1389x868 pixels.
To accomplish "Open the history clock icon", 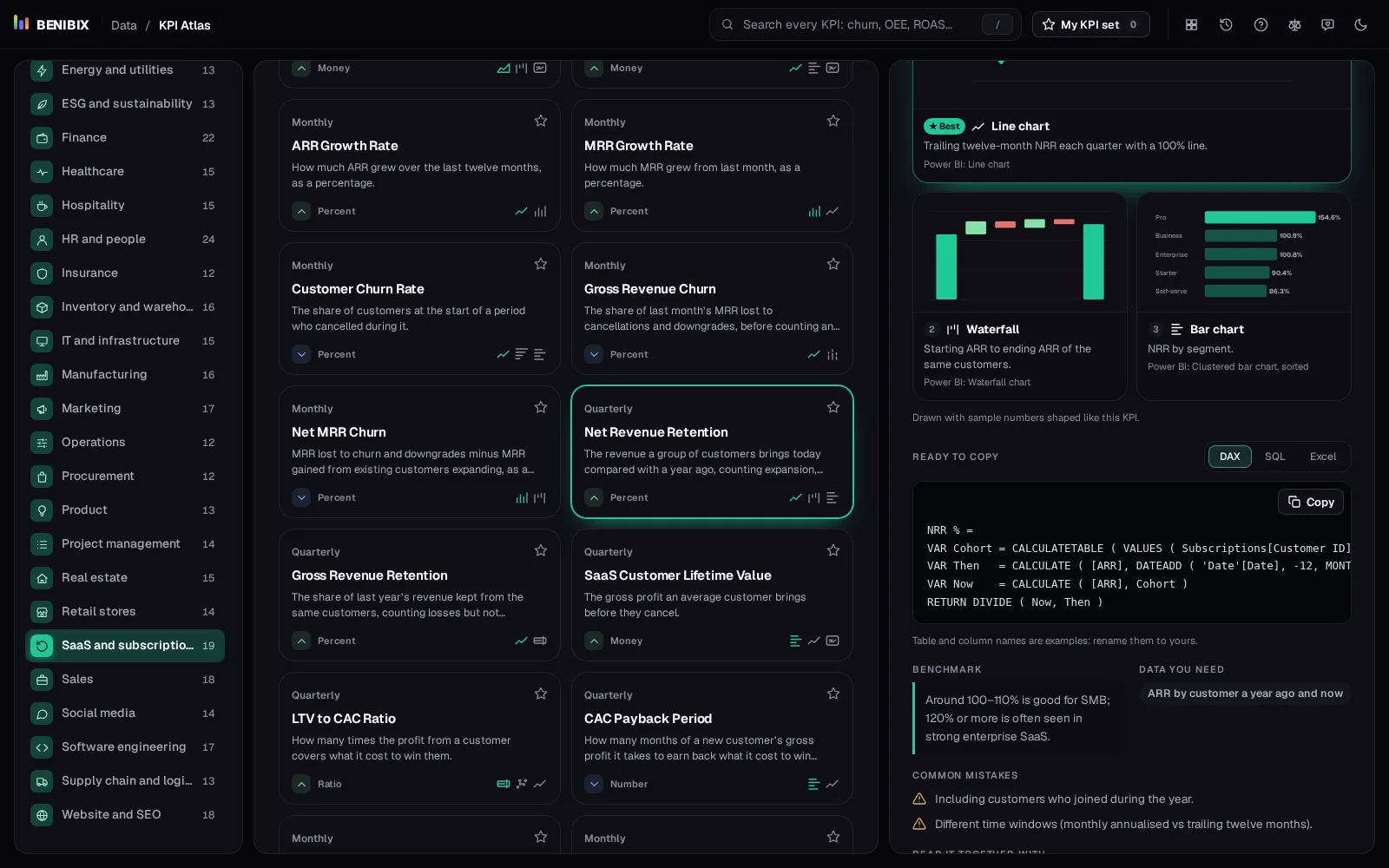I will click(1226, 25).
